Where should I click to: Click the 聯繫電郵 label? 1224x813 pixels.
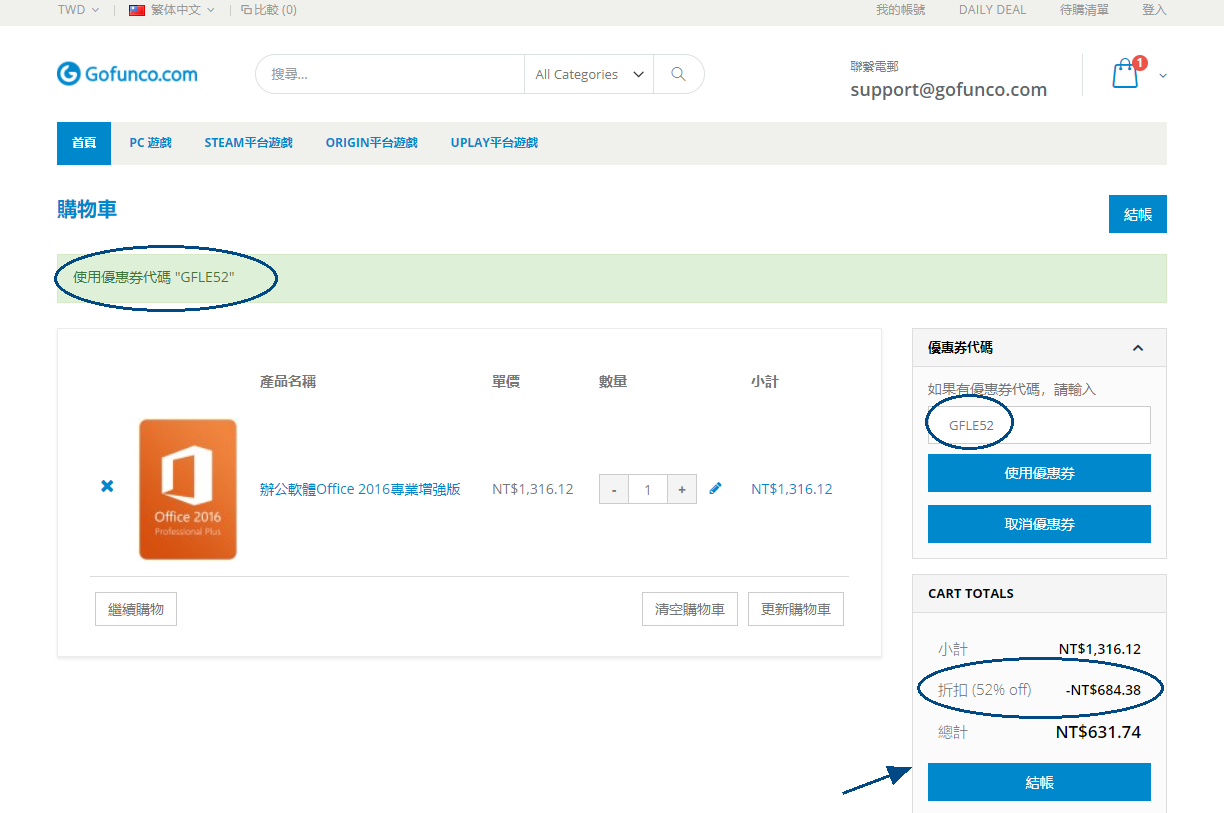pyautogui.click(x=874, y=66)
